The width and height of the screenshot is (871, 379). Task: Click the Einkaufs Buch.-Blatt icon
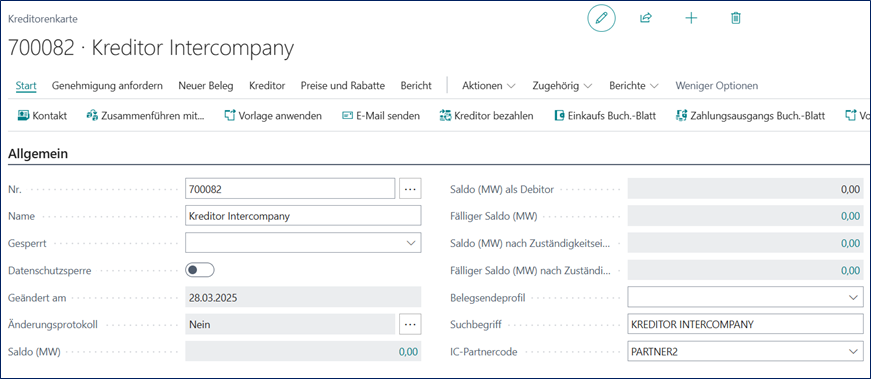click(x=559, y=116)
